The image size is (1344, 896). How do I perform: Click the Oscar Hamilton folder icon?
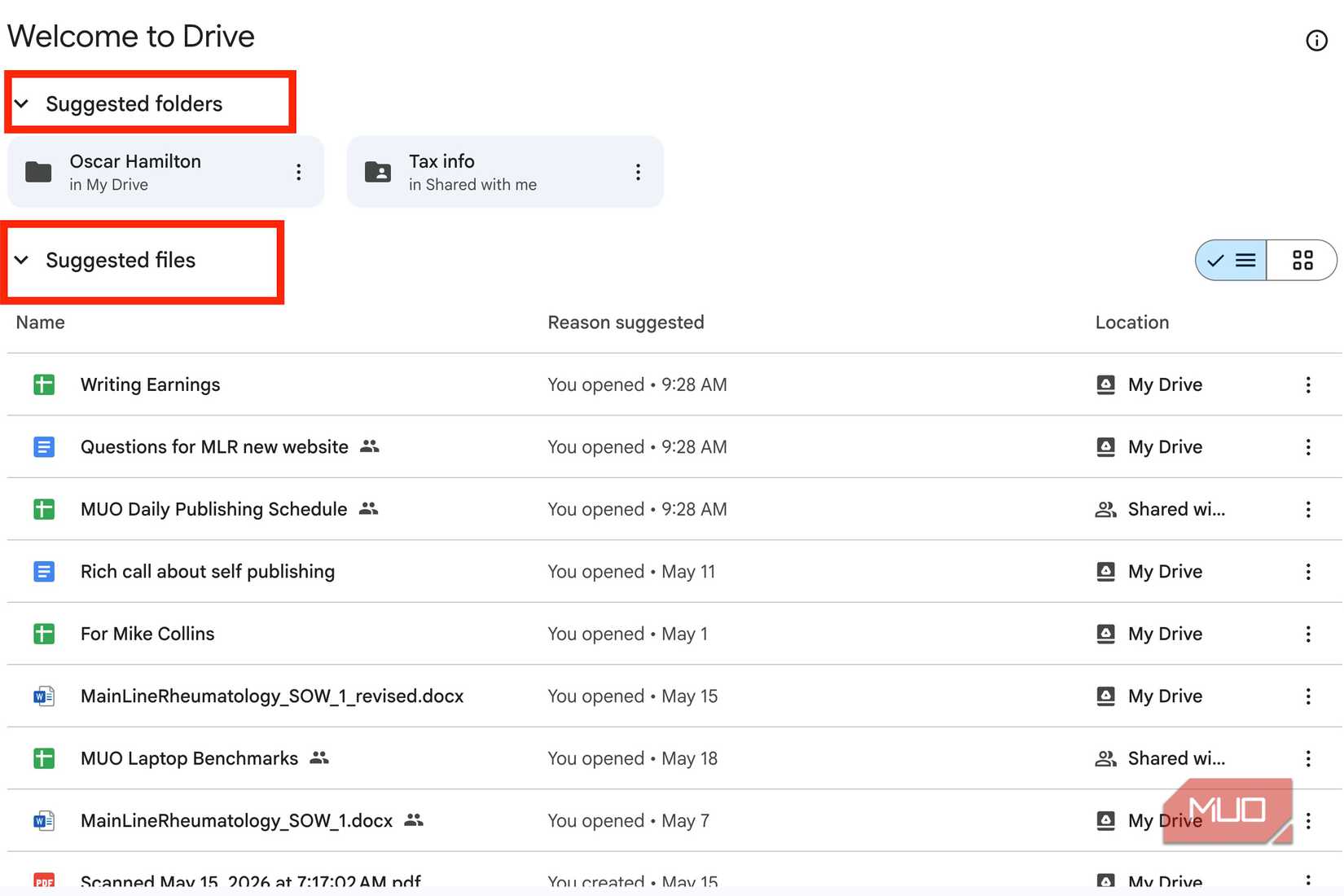pyautogui.click(x=38, y=172)
